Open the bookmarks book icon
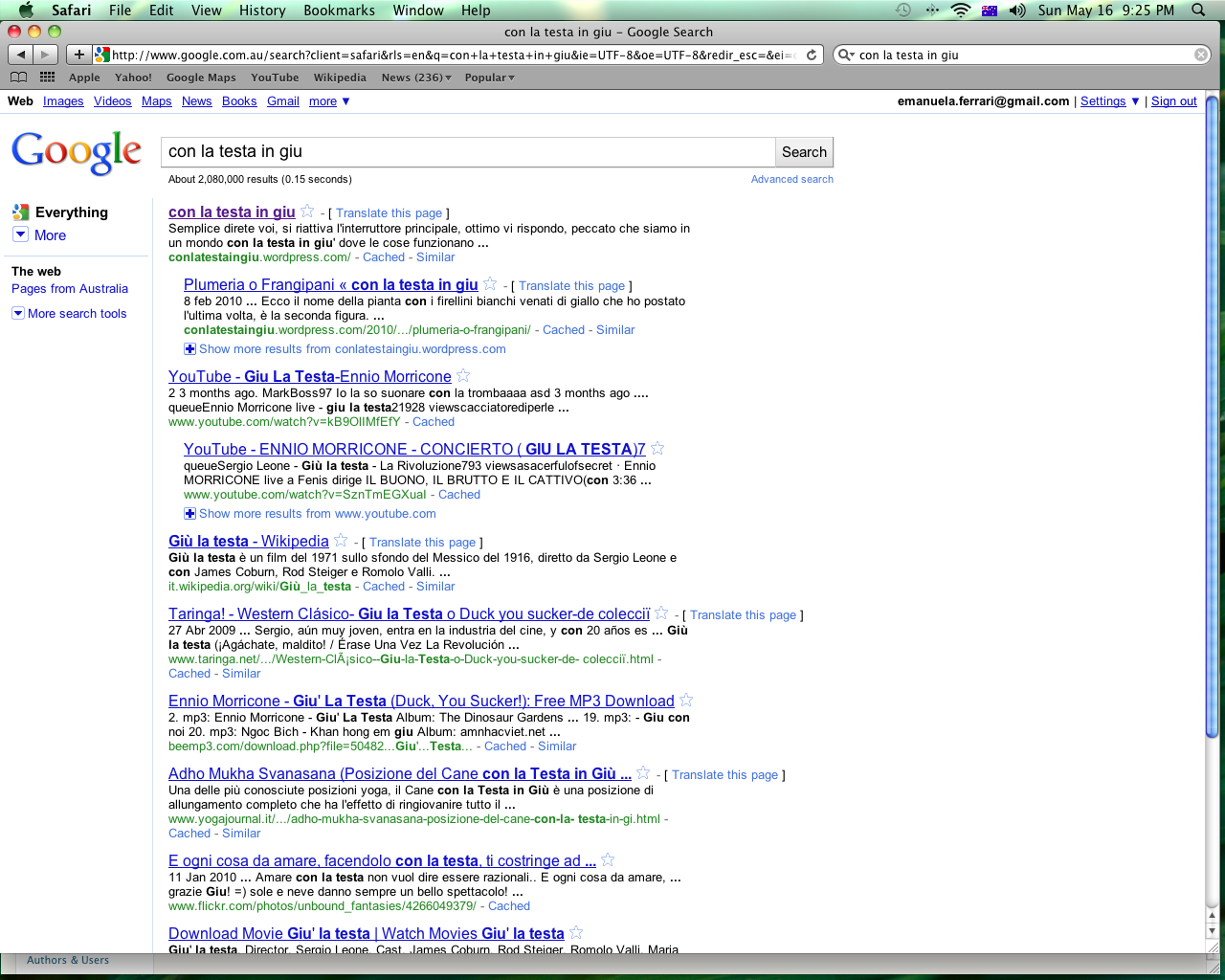This screenshot has width=1225, height=980. point(18,78)
